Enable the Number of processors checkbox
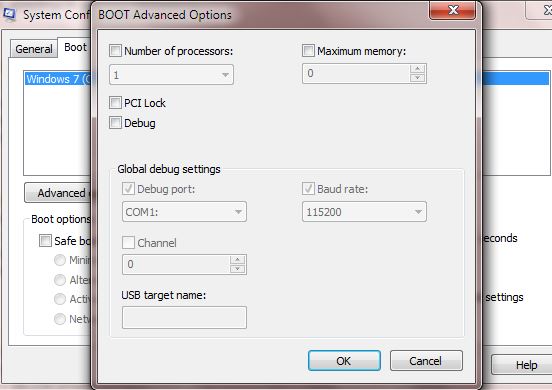 coord(115,51)
